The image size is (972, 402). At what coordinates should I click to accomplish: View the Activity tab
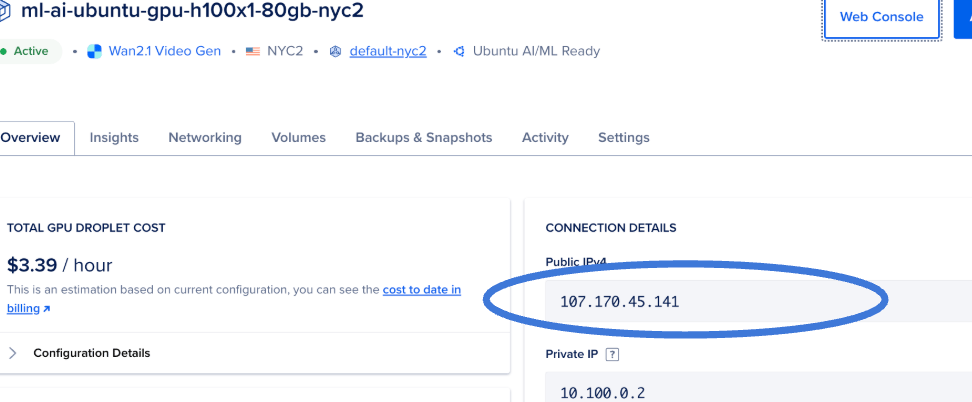[x=545, y=138]
